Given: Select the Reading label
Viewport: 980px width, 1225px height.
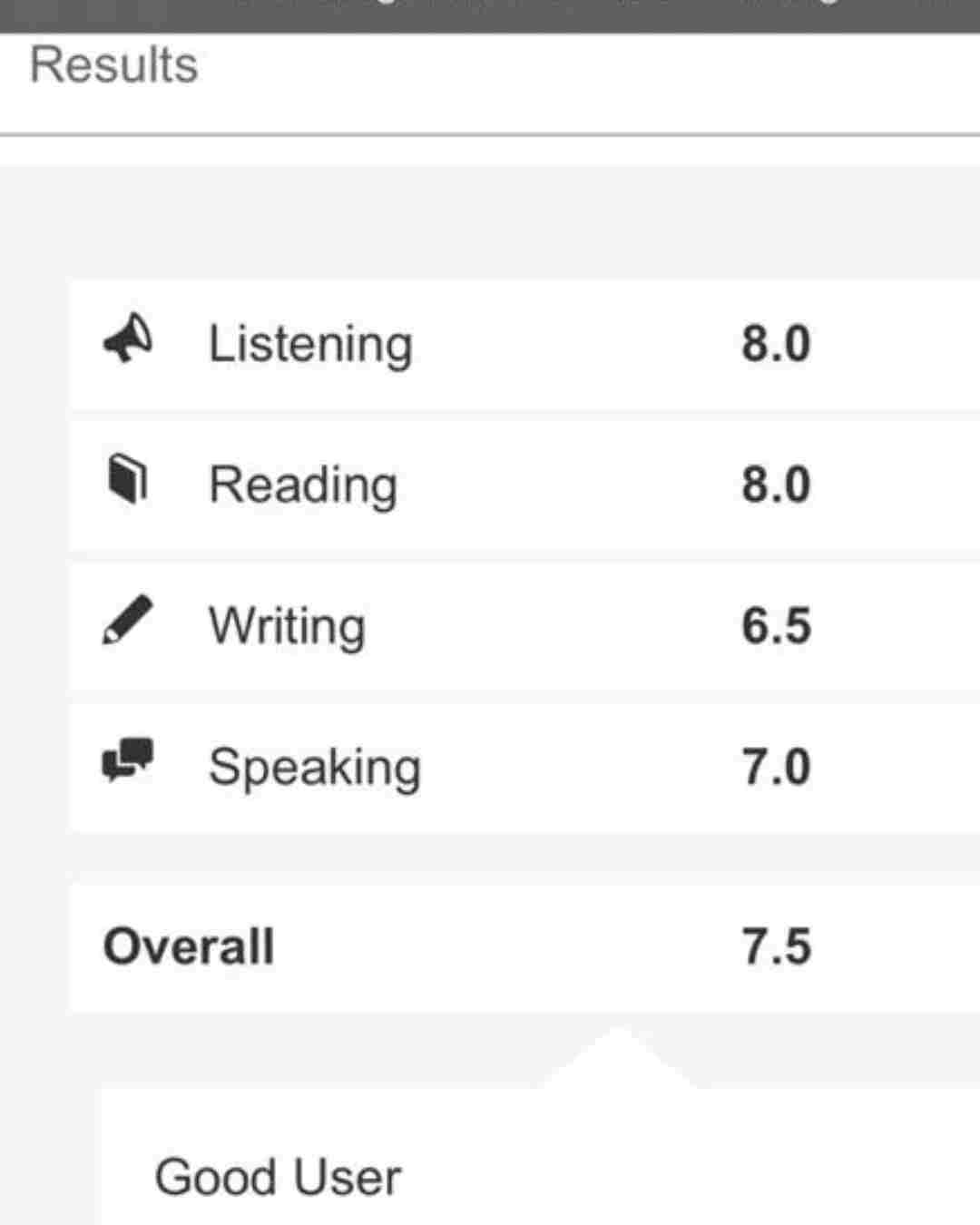Looking at the screenshot, I should pyautogui.click(x=303, y=485).
